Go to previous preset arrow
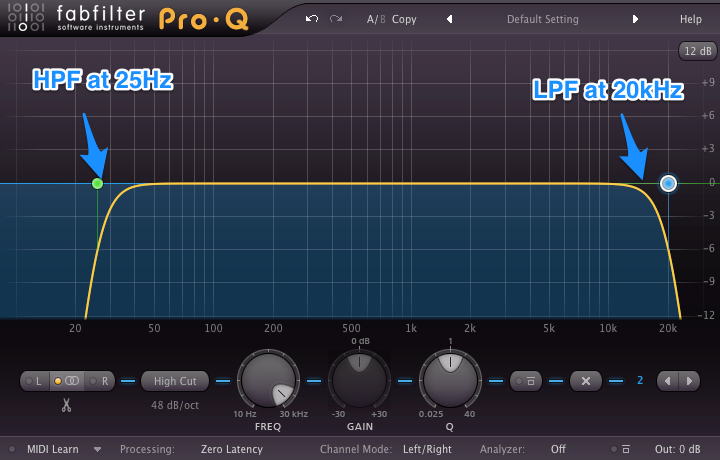Screen dimensions: 720x460 tap(450, 19)
